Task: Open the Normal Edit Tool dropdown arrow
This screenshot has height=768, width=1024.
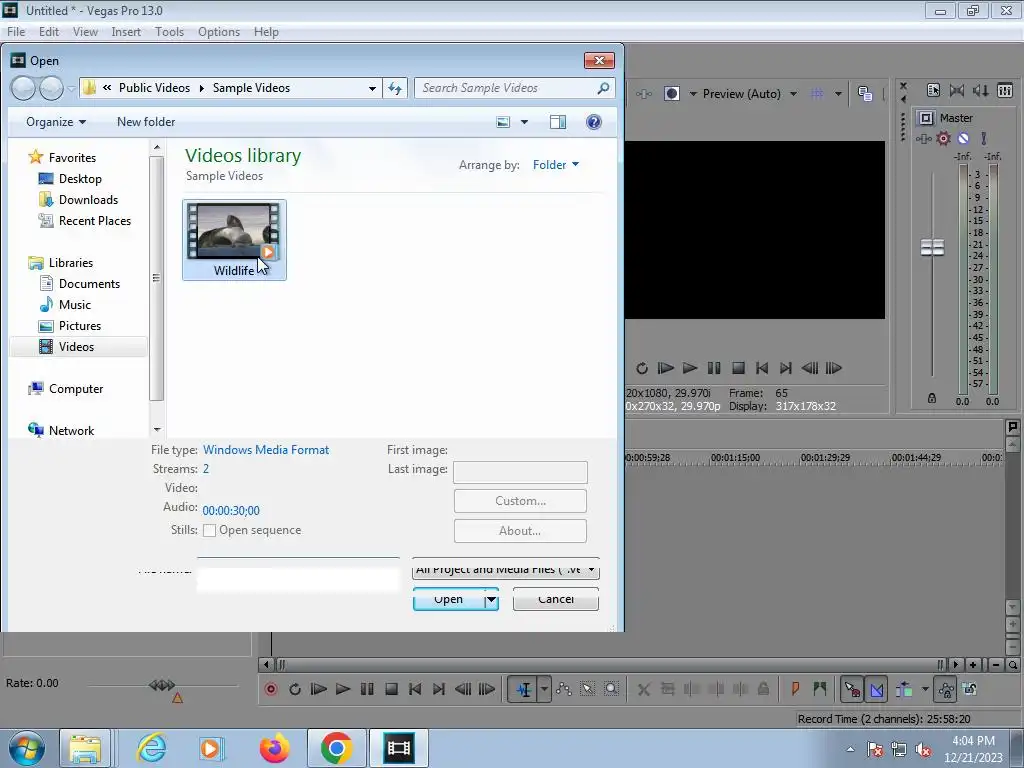Action: (x=544, y=689)
